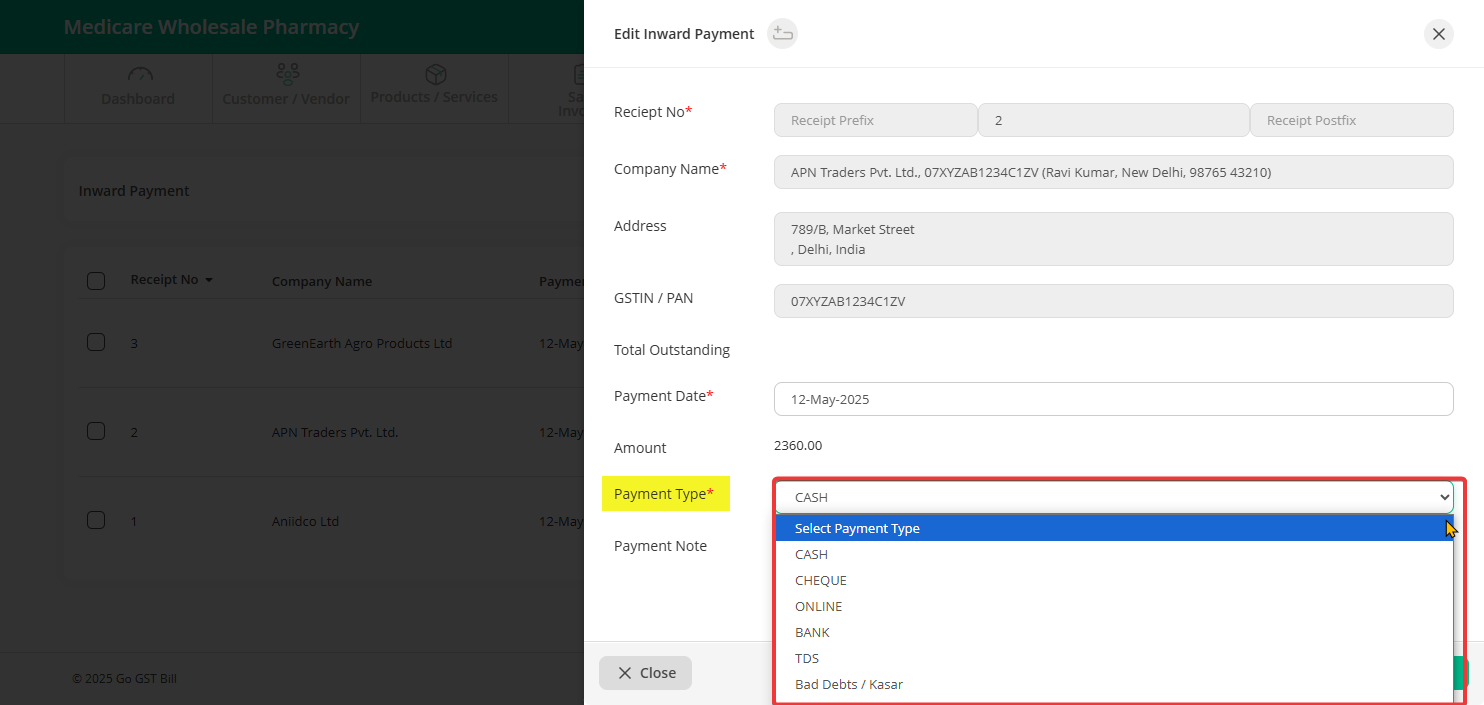Click the Customer / Vendor people icon
Screen dimensions: 1484x705
point(287,75)
